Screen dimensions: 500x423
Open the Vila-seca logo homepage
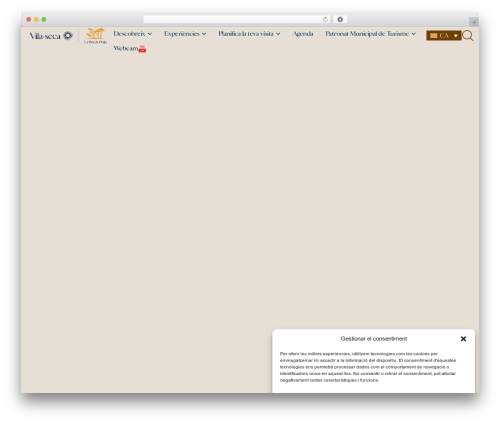click(51, 36)
